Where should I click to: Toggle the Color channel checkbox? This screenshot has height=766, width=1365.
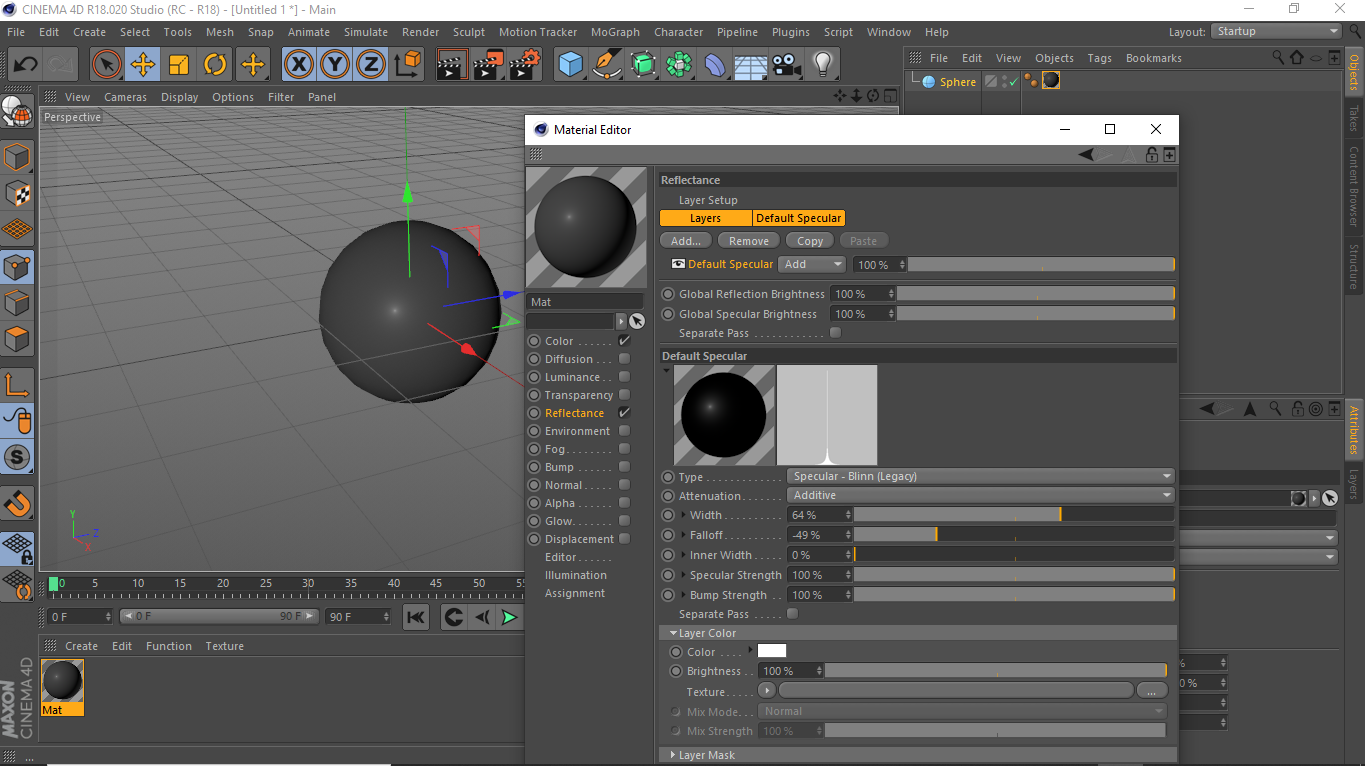click(624, 341)
